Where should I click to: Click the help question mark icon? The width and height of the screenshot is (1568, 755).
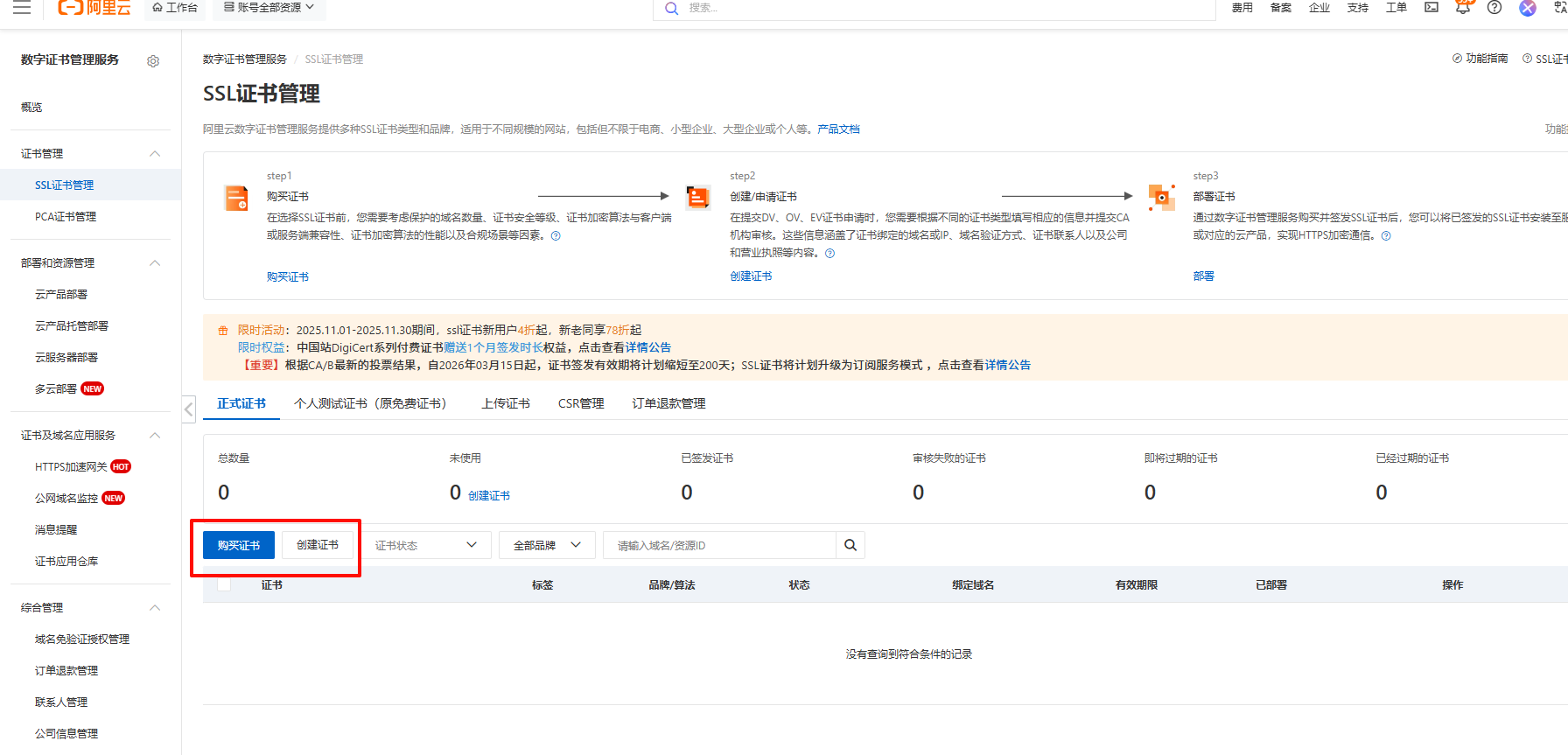click(1494, 8)
